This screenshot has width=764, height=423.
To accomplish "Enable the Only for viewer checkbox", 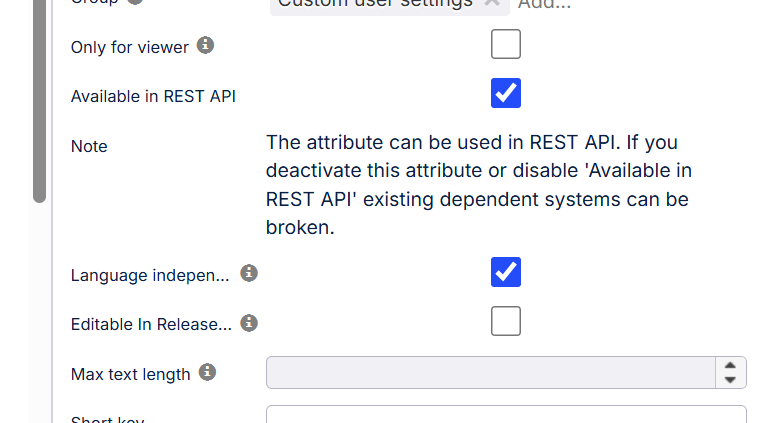I will [506, 45].
